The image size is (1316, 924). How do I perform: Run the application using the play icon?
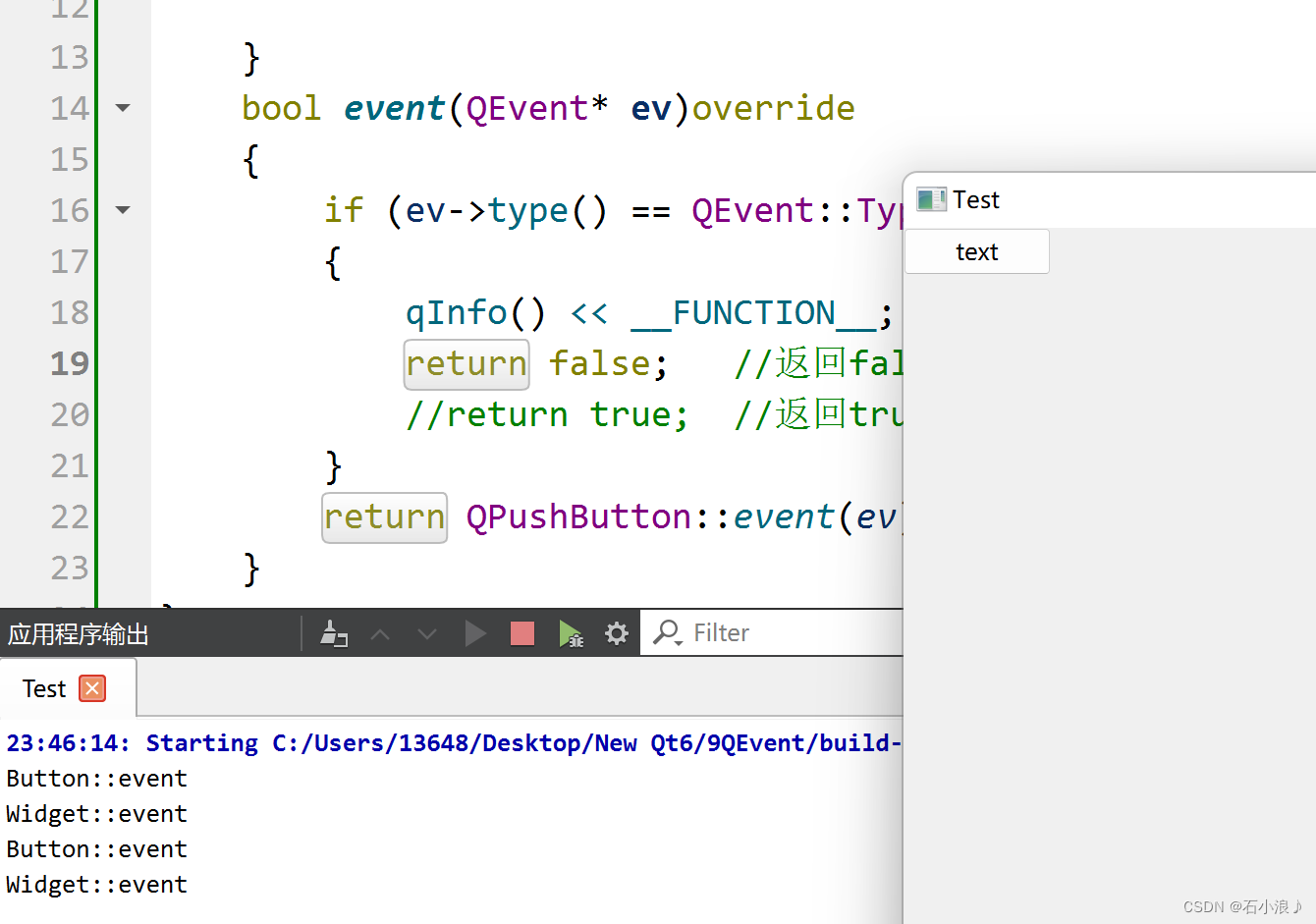(475, 632)
